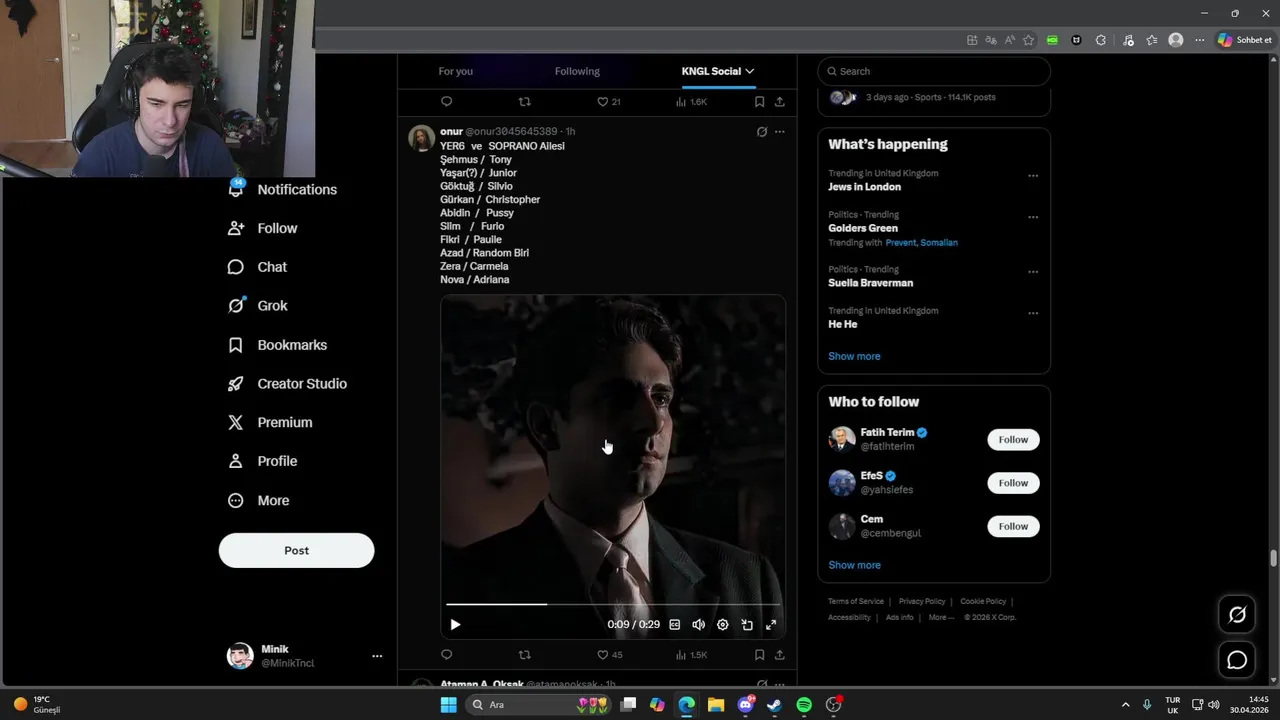Mute the video player volume
Viewport: 1280px width, 720px height.
click(x=698, y=624)
